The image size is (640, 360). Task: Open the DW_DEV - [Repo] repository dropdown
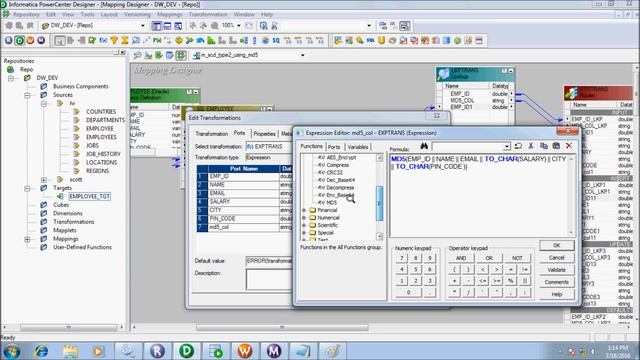[142, 26]
